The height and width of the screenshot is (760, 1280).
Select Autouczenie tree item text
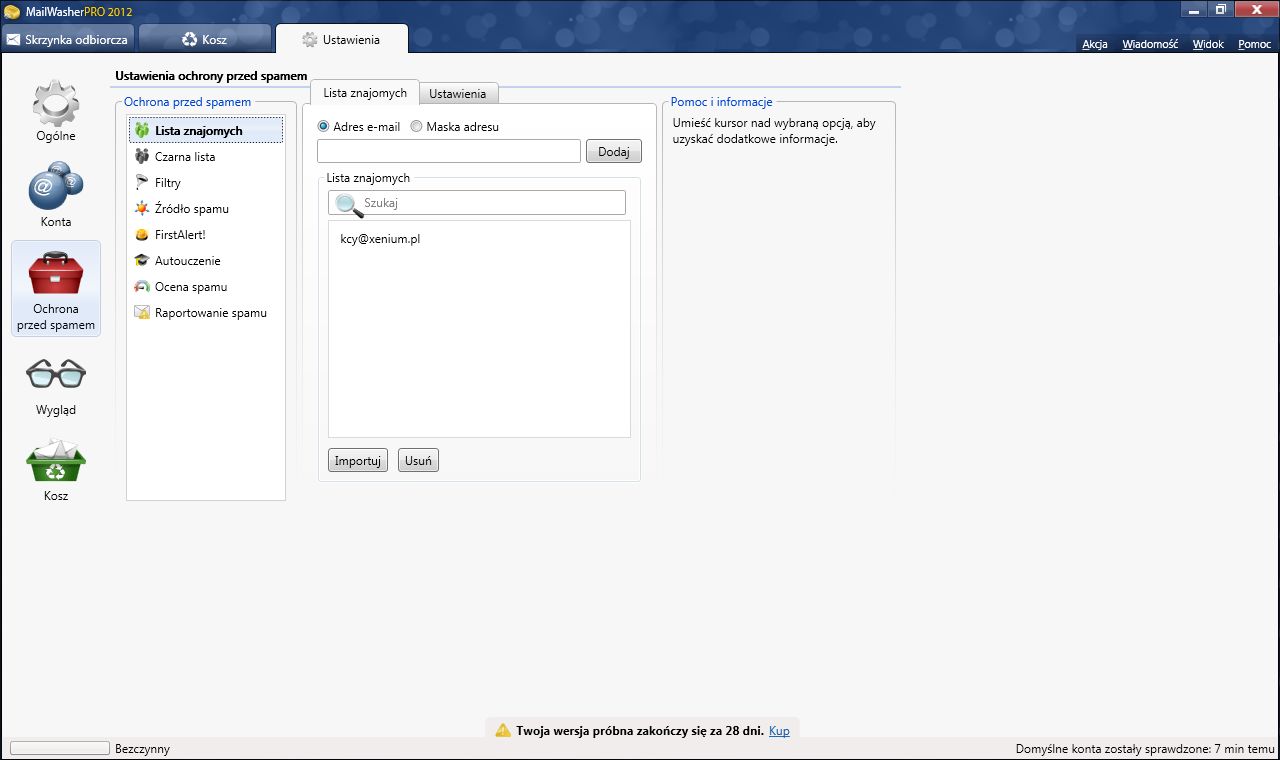tap(188, 261)
